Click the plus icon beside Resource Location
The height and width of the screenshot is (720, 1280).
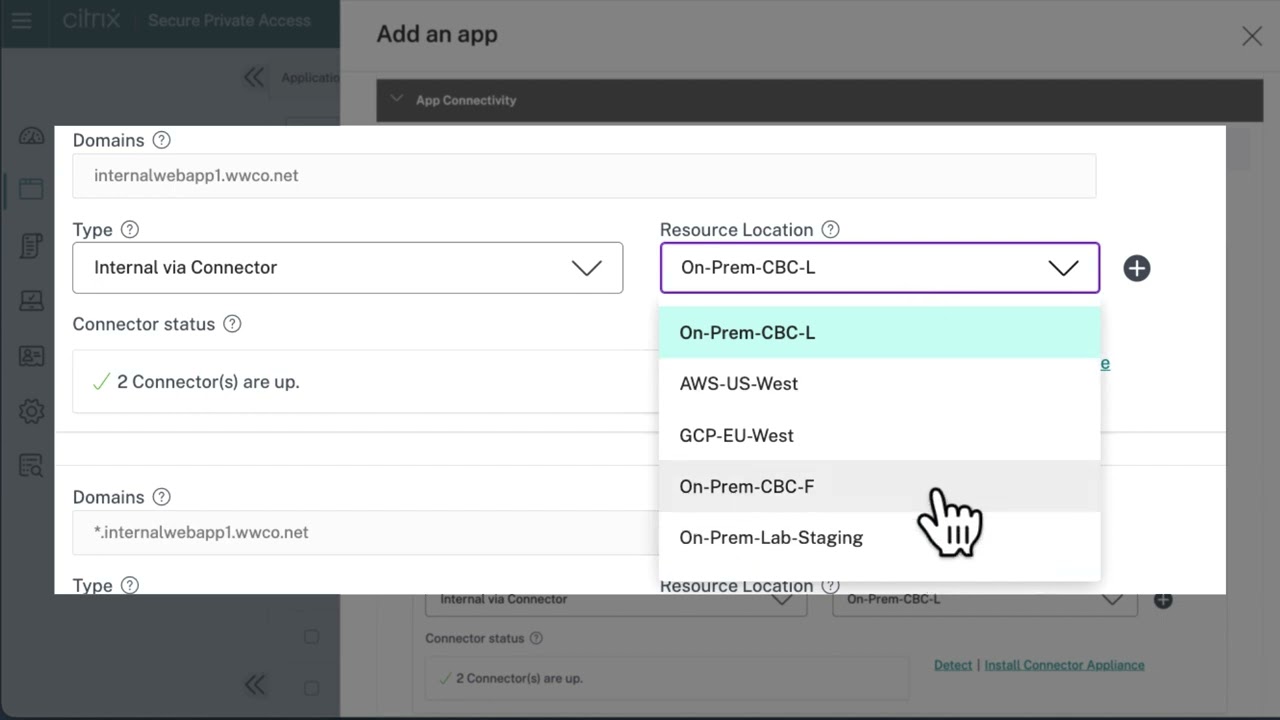tap(1137, 268)
